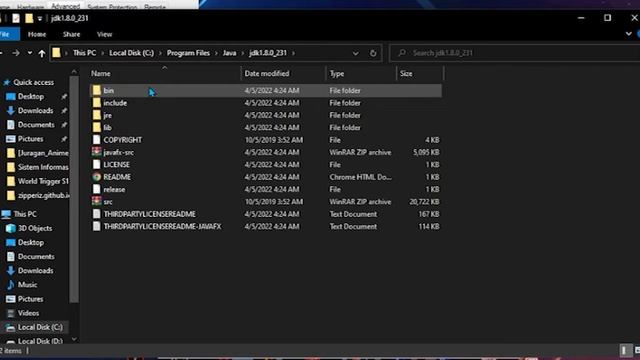Open Desktop under This PC
Screen dimensions: 640x360
(31, 242)
